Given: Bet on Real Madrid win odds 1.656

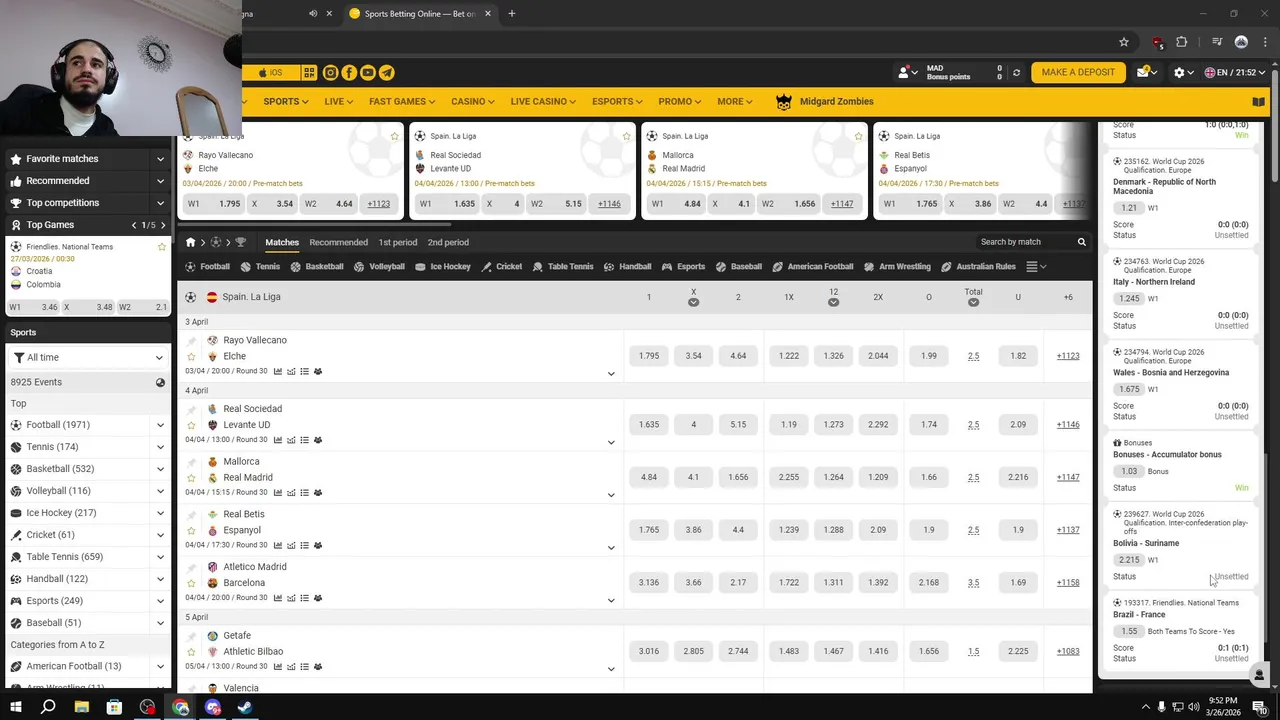Looking at the screenshot, I should tap(738, 477).
